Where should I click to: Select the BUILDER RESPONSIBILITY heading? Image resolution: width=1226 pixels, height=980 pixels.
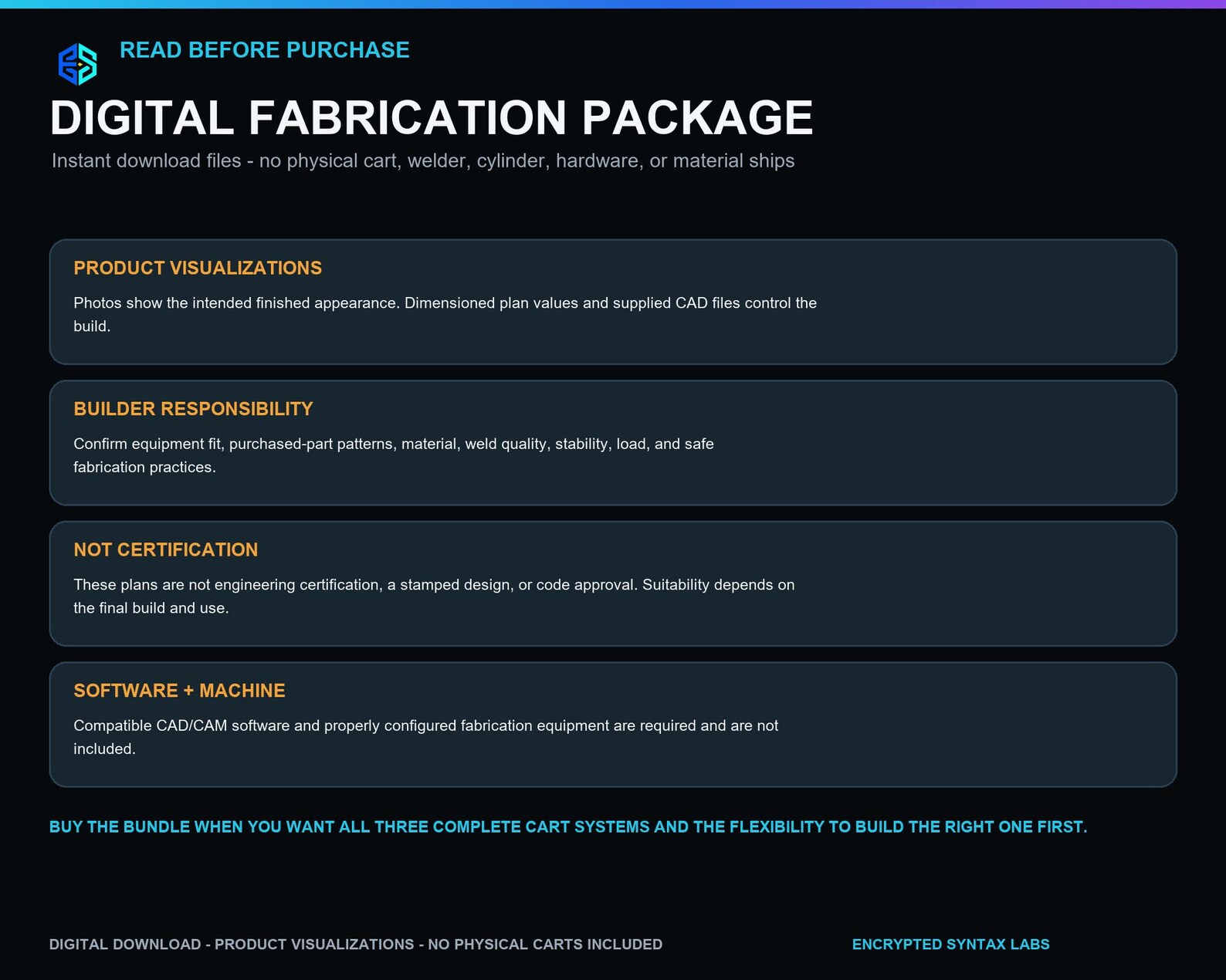click(193, 409)
